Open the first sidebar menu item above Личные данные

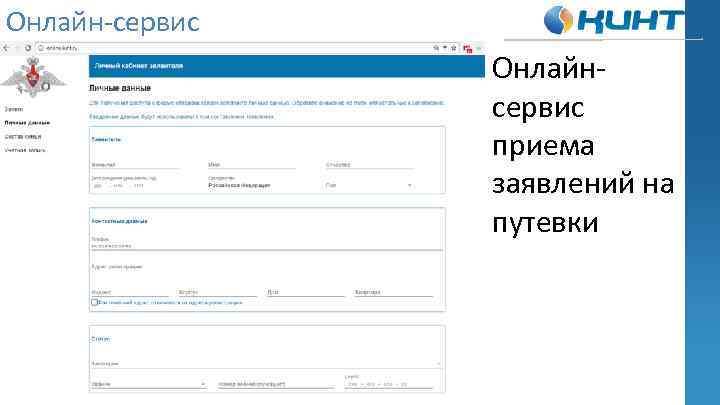click(x=14, y=109)
